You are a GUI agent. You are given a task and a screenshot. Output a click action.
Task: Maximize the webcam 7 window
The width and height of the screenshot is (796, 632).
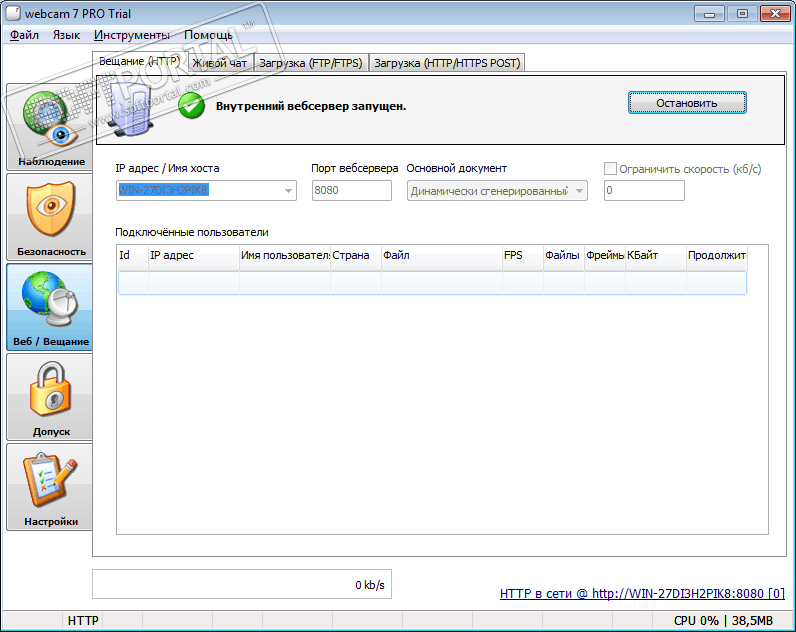[742, 14]
